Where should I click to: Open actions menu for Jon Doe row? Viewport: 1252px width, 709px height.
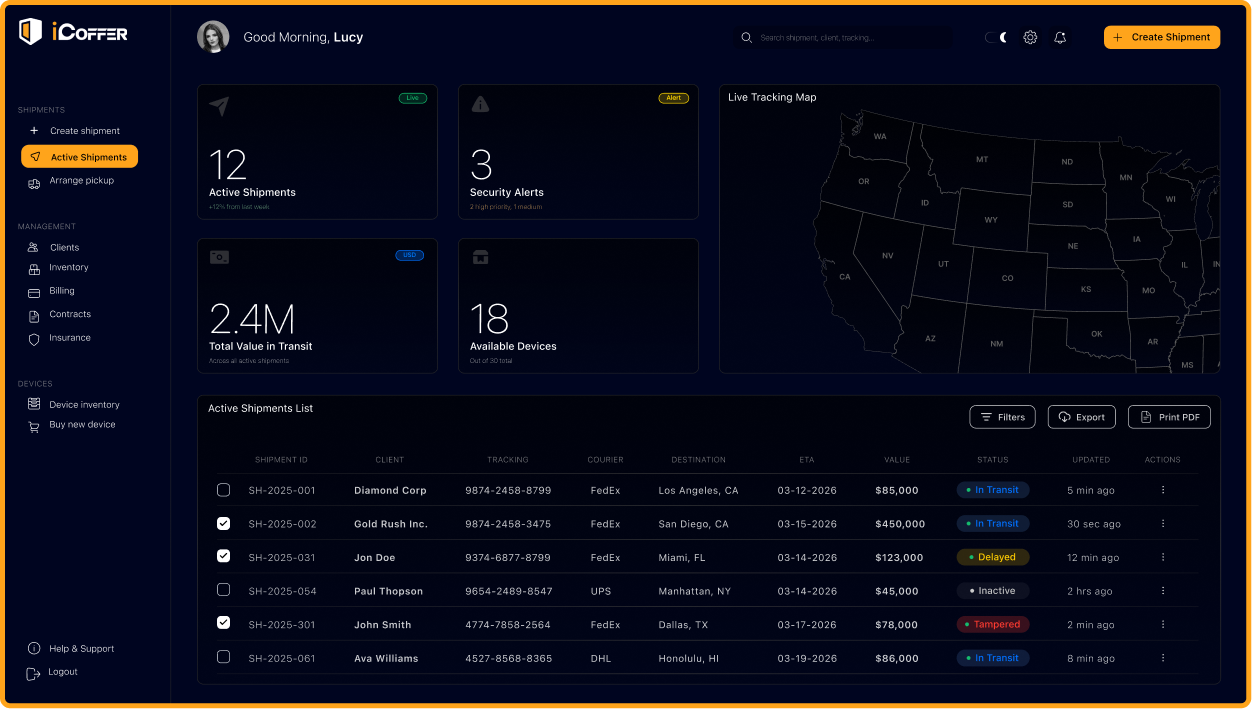(1163, 557)
